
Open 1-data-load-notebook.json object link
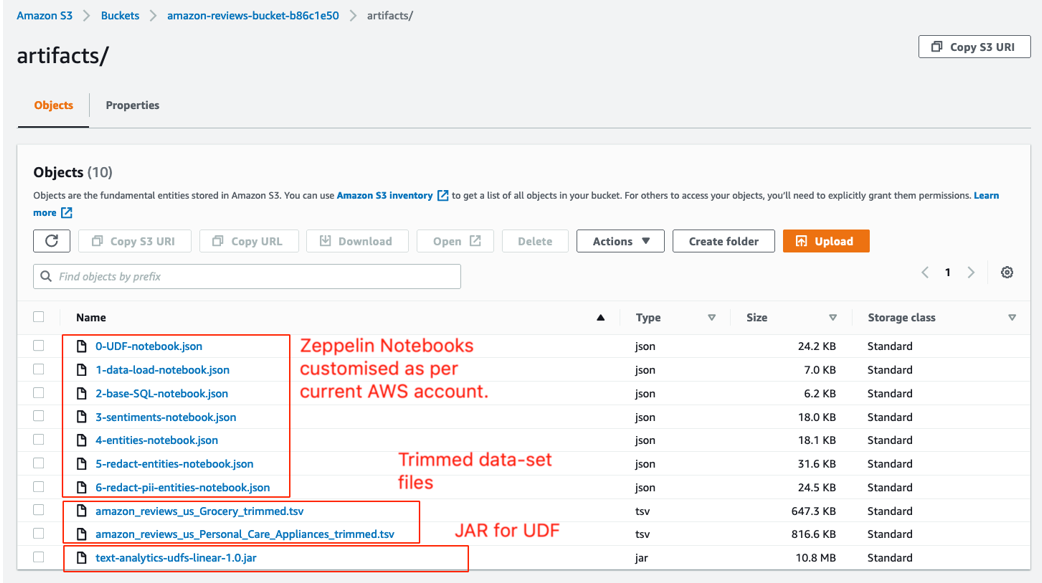pos(162,370)
